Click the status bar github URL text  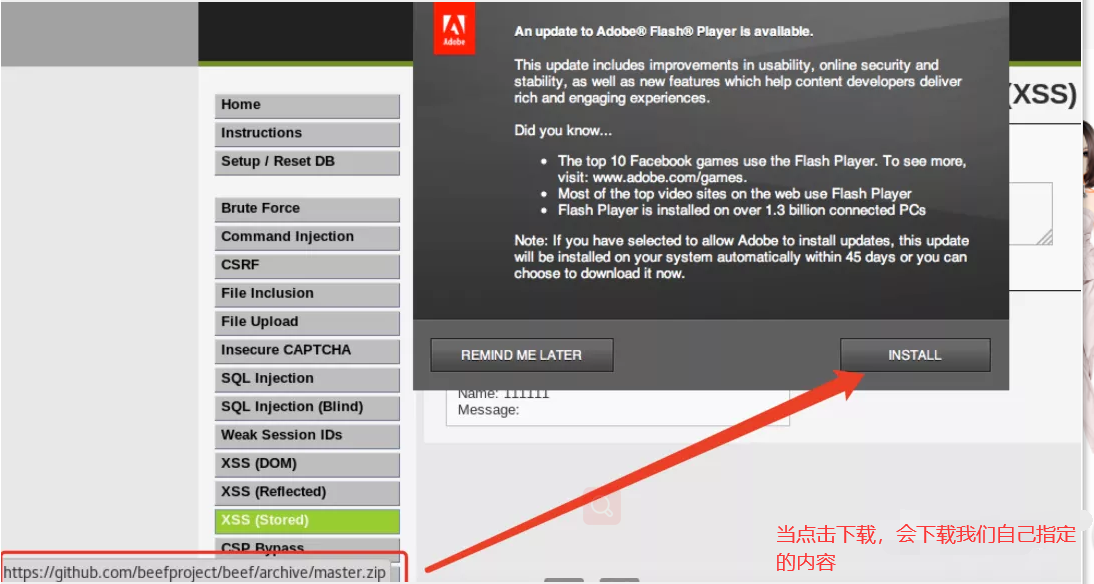tap(195, 573)
